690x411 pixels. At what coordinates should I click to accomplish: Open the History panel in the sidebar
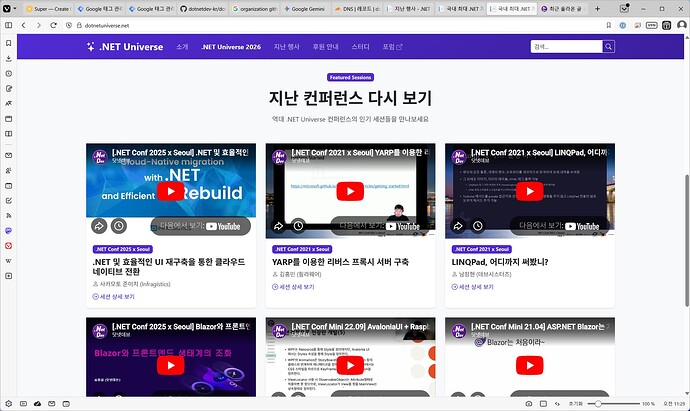(8, 73)
